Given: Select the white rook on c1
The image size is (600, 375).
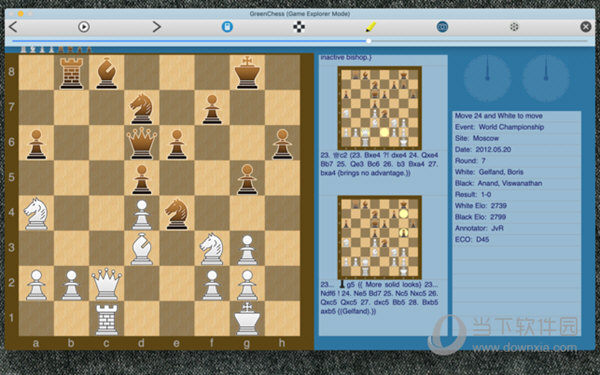Looking at the screenshot, I should [107, 319].
